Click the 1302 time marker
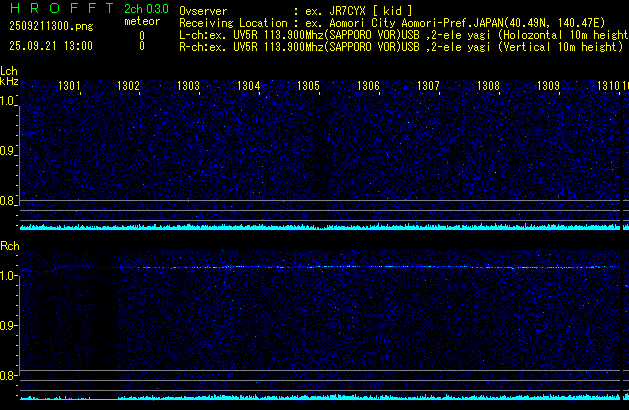 [129, 87]
